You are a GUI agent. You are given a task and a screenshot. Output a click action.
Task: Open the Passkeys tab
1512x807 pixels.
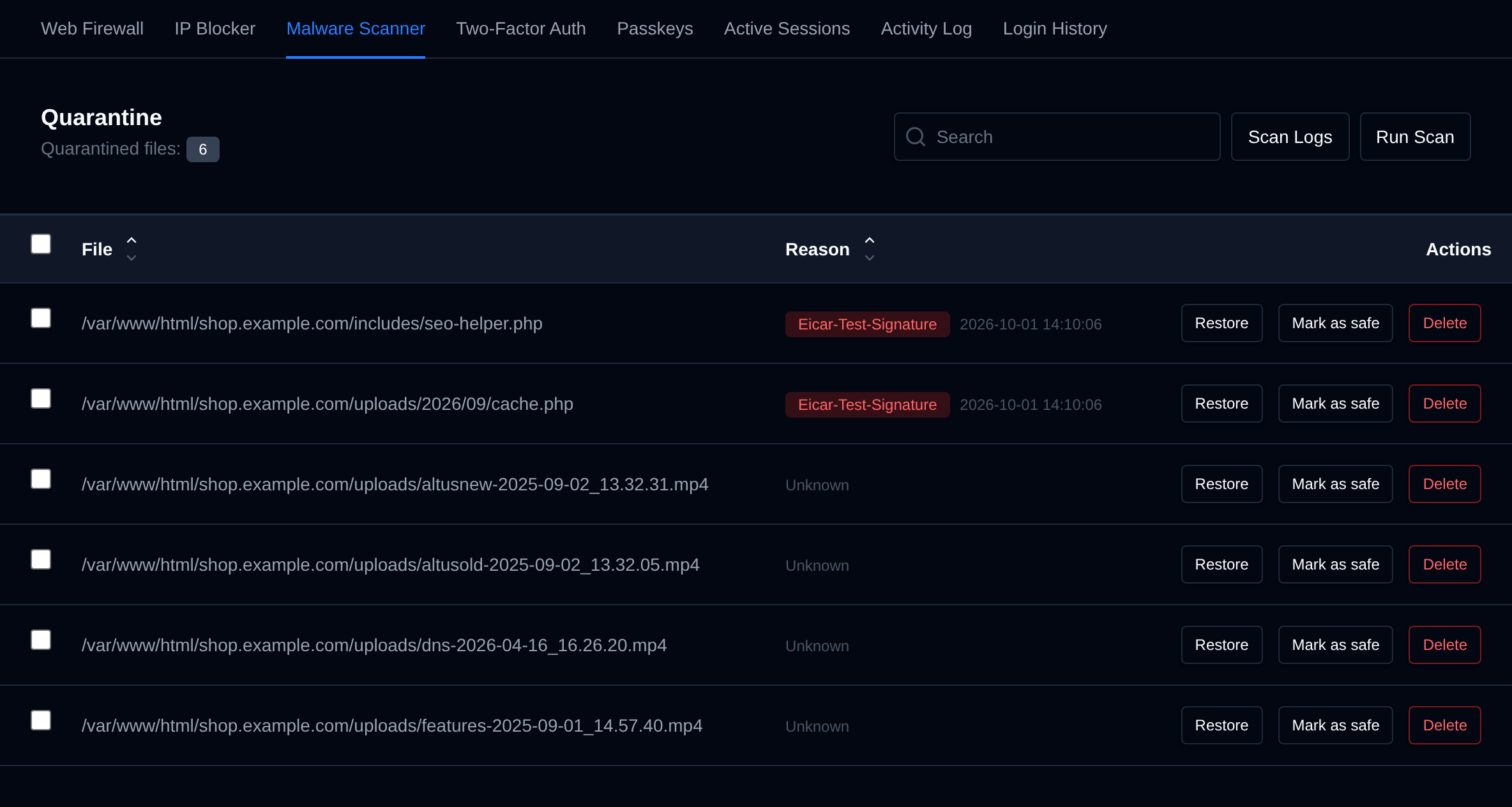[654, 29]
